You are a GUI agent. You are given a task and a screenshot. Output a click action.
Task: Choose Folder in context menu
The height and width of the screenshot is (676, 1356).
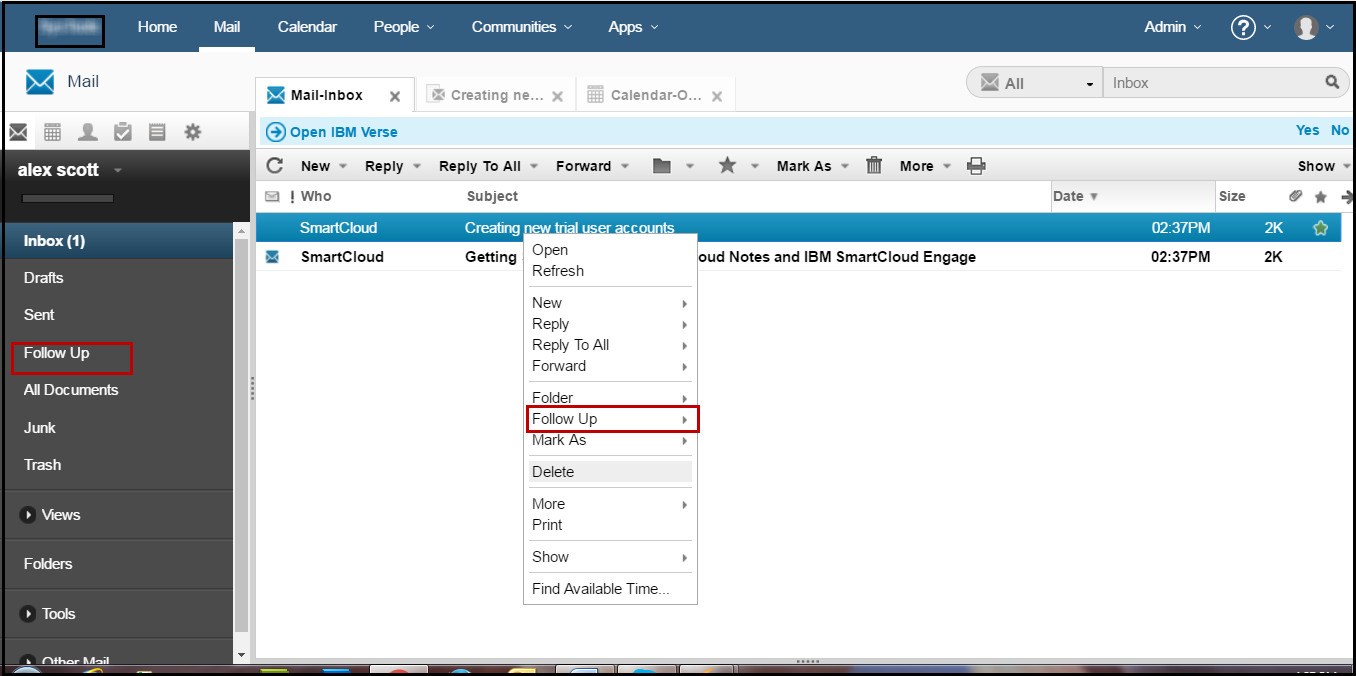pyautogui.click(x=610, y=398)
